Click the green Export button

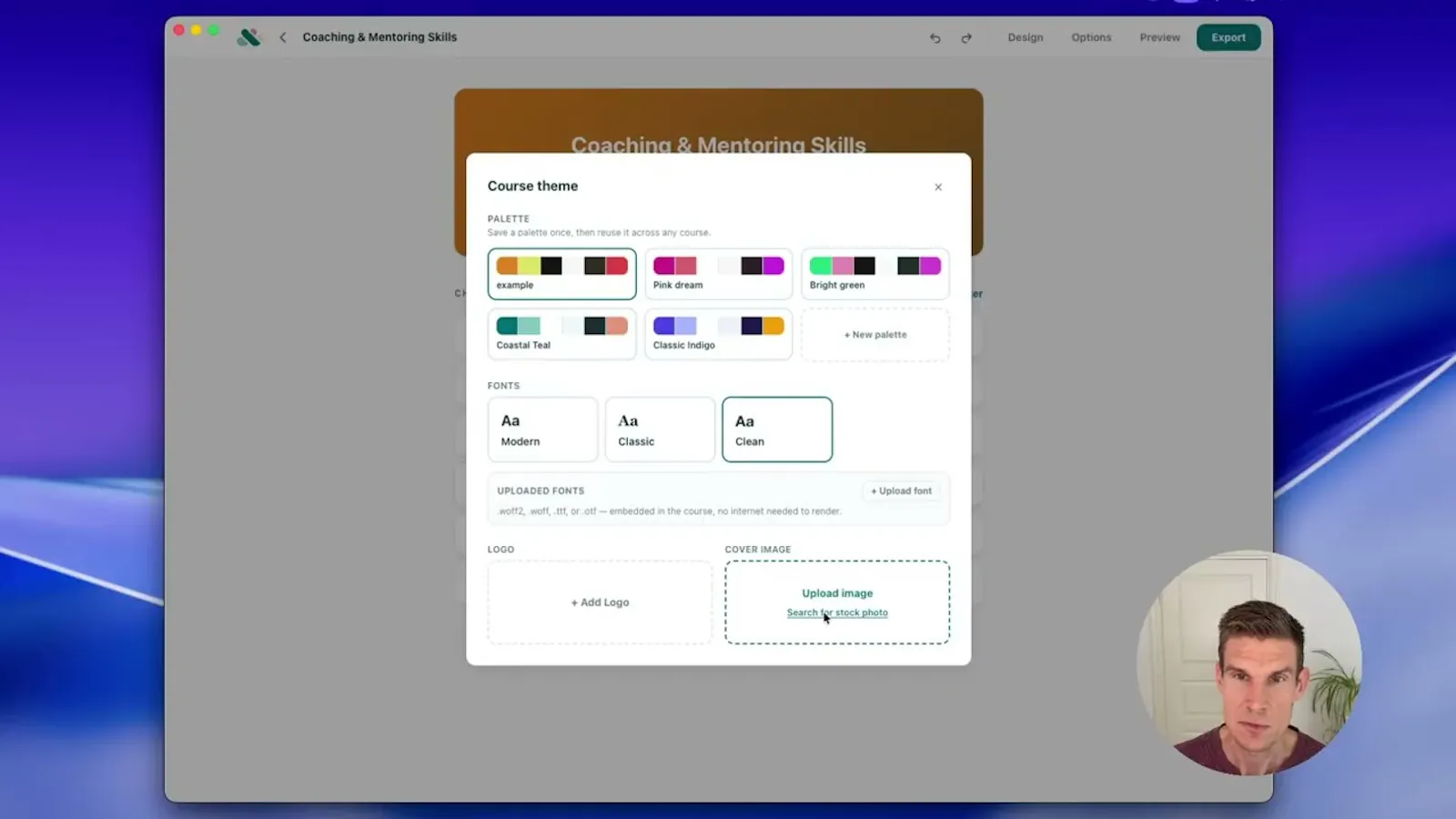coord(1228,37)
